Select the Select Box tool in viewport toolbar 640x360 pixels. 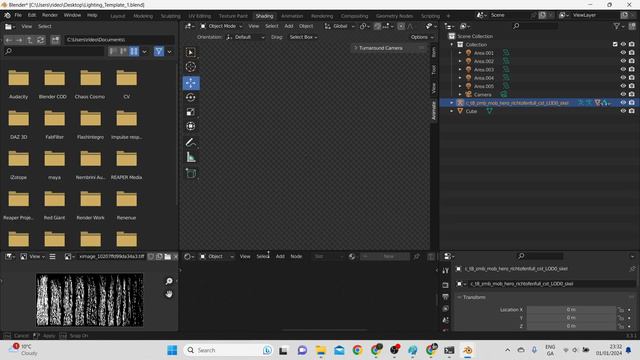(x=191, y=52)
